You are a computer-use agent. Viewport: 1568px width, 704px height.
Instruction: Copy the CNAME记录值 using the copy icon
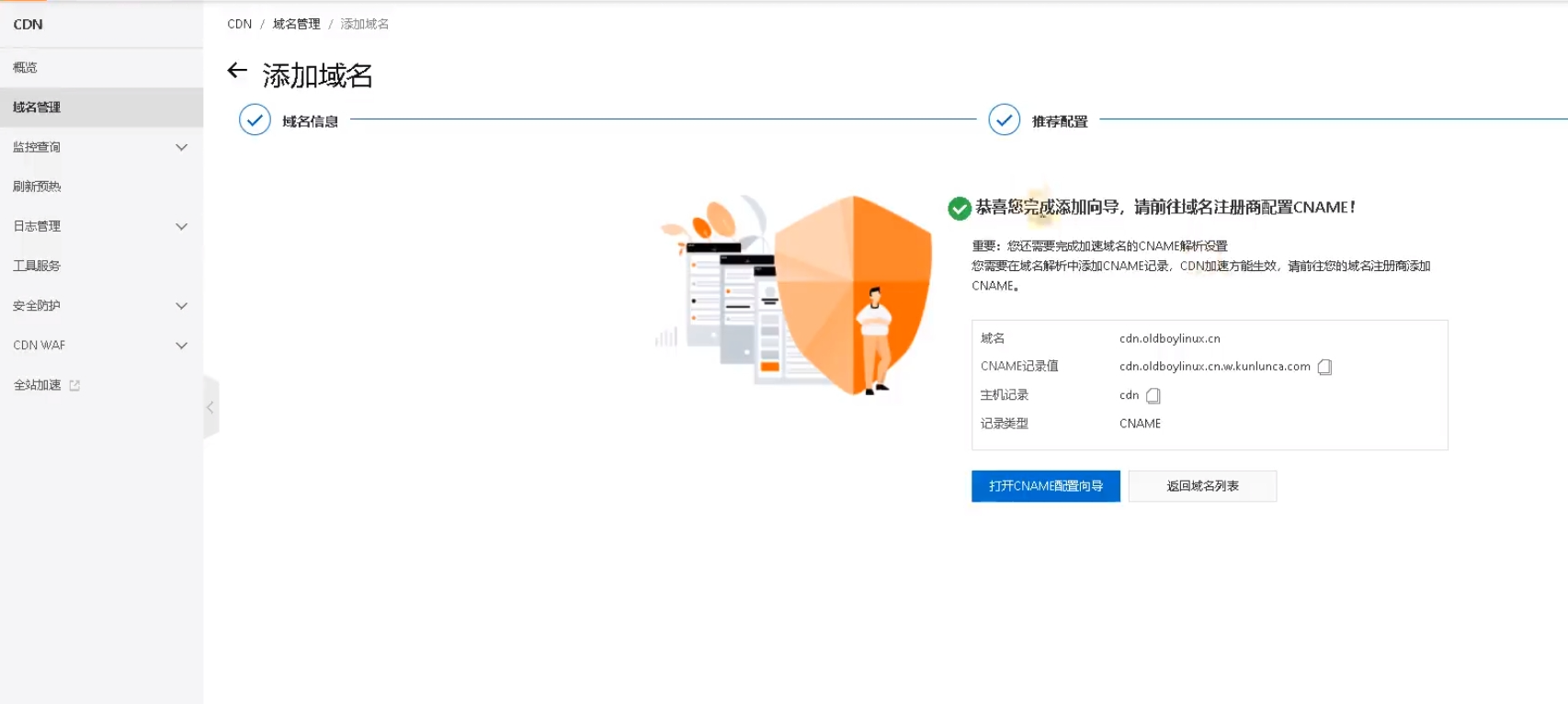(1324, 367)
